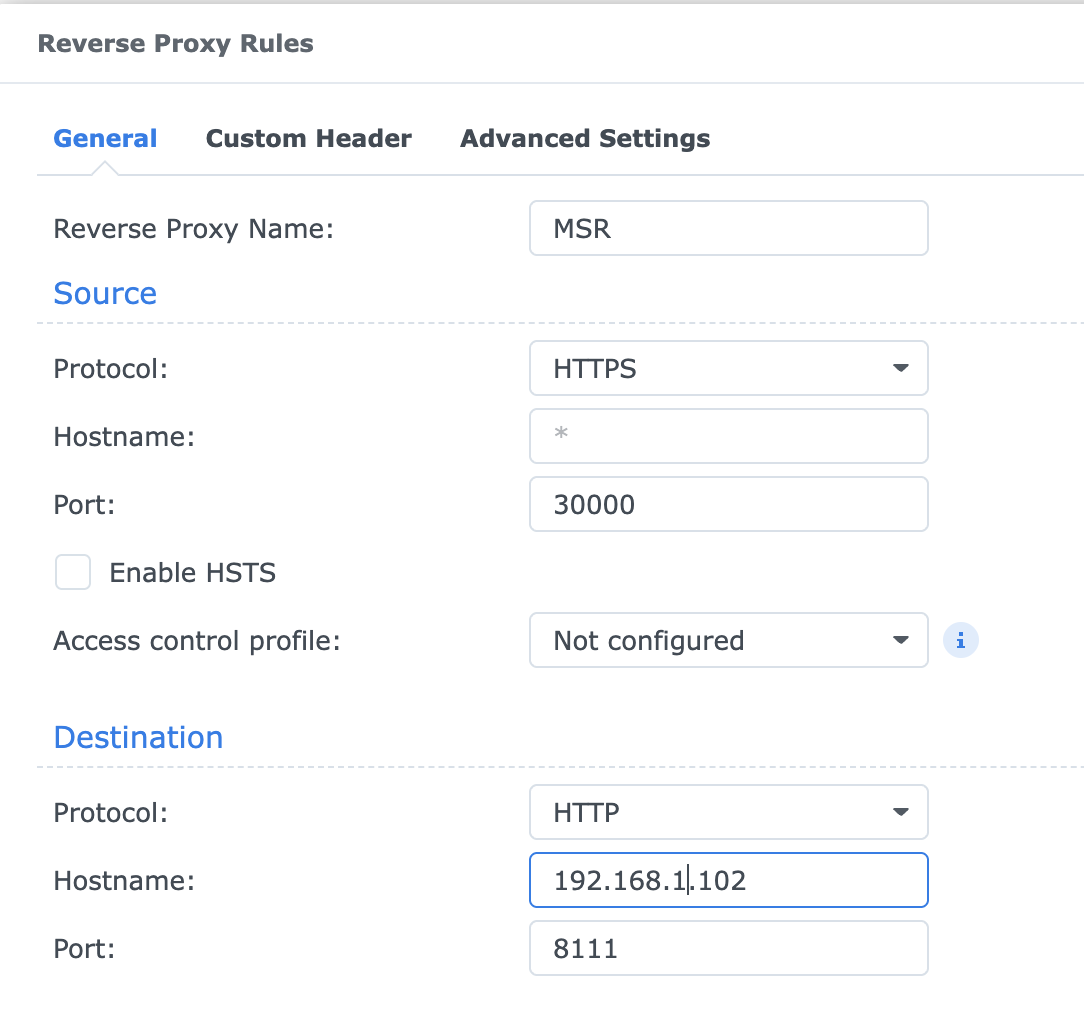The width and height of the screenshot is (1084, 1014).
Task: Click the Reverse Proxy Name label
Action: click(x=194, y=229)
